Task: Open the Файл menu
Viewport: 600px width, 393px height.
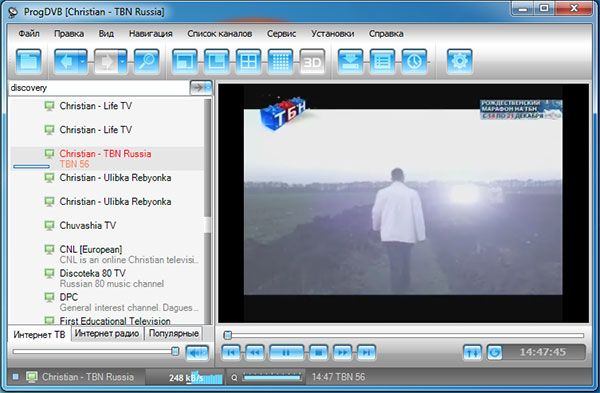Action: (29, 34)
